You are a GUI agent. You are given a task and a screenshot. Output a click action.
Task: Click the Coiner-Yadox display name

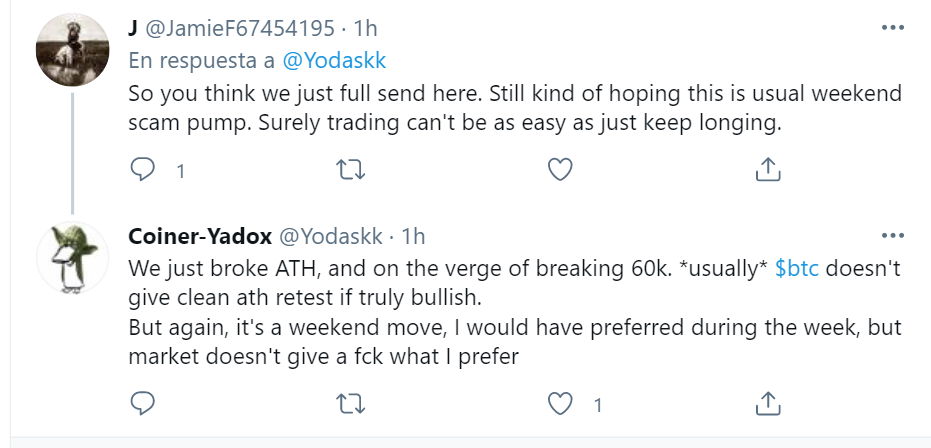[x=198, y=237]
